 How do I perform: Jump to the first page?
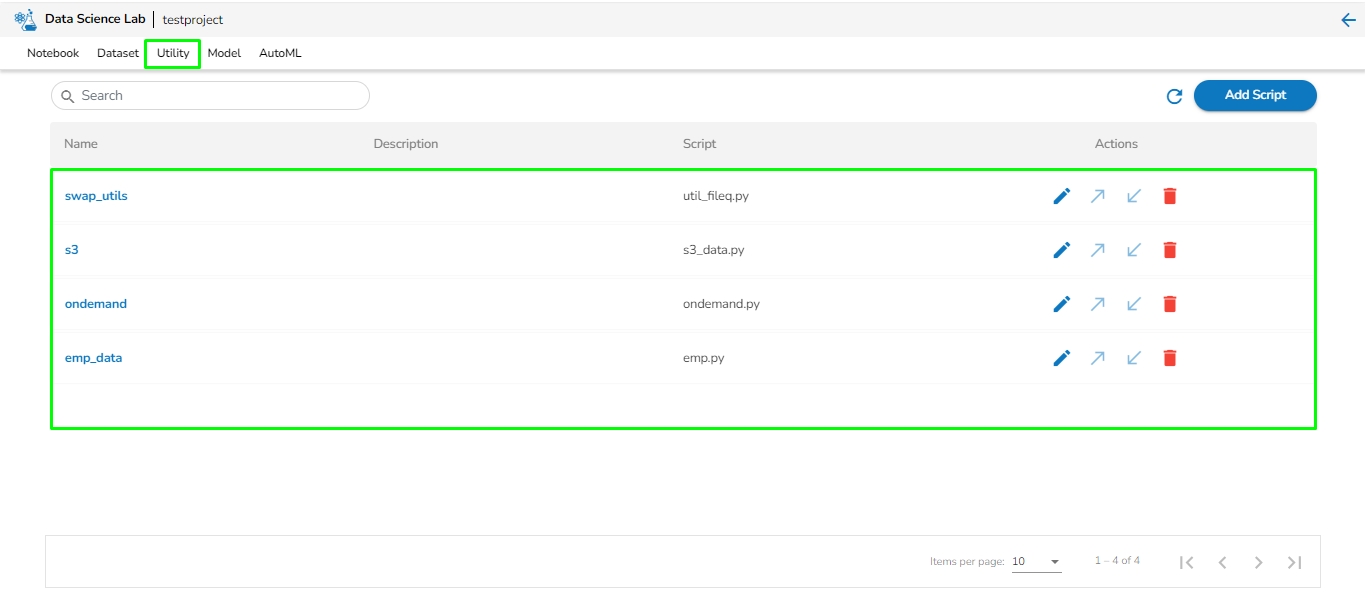[x=1187, y=562]
